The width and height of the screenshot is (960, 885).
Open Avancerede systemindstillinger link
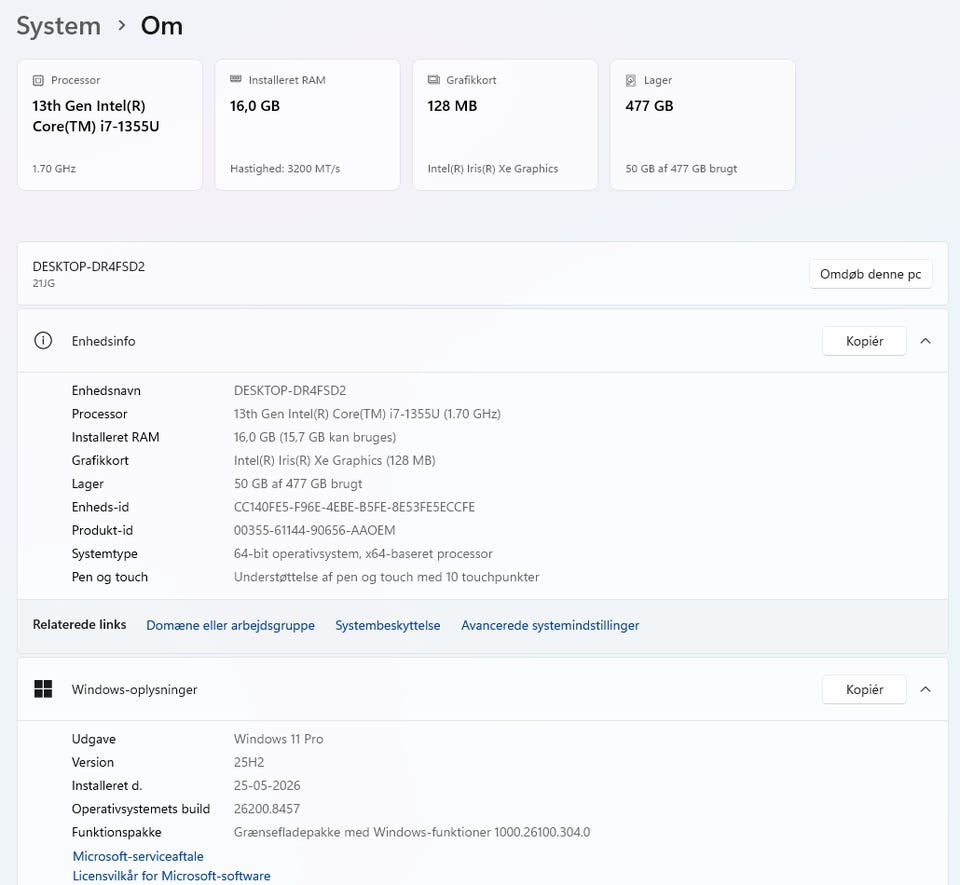pyautogui.click(x=550, y=625)
